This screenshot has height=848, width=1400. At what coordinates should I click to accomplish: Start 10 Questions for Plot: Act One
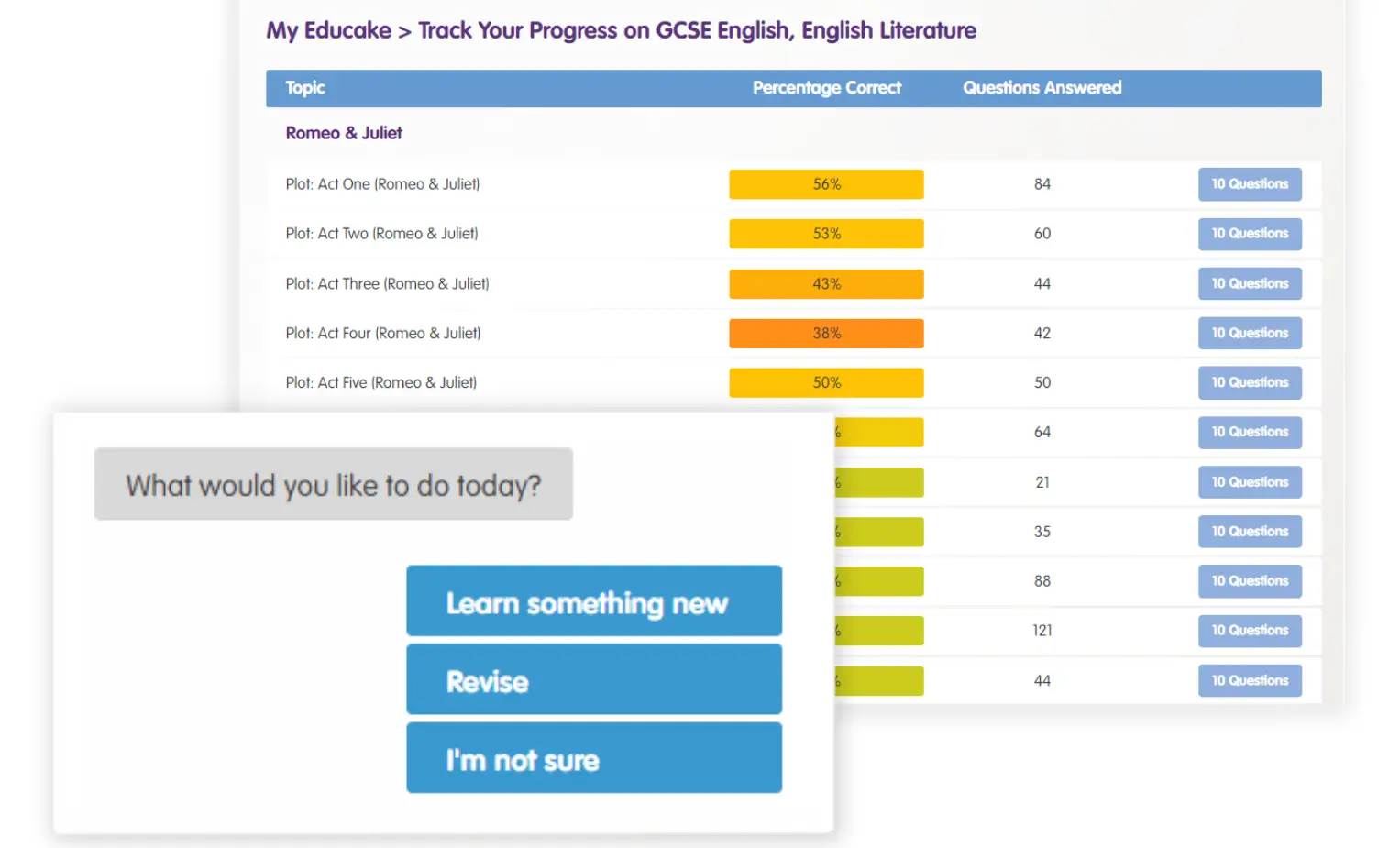(1249, 183)
